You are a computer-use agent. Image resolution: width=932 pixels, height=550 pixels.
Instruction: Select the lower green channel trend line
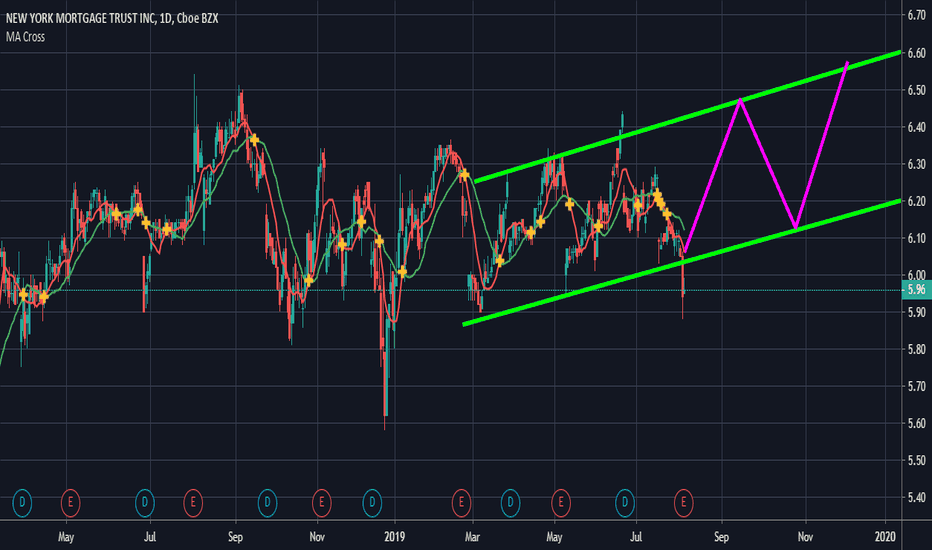pyautogui.click(x=682, y=262)
